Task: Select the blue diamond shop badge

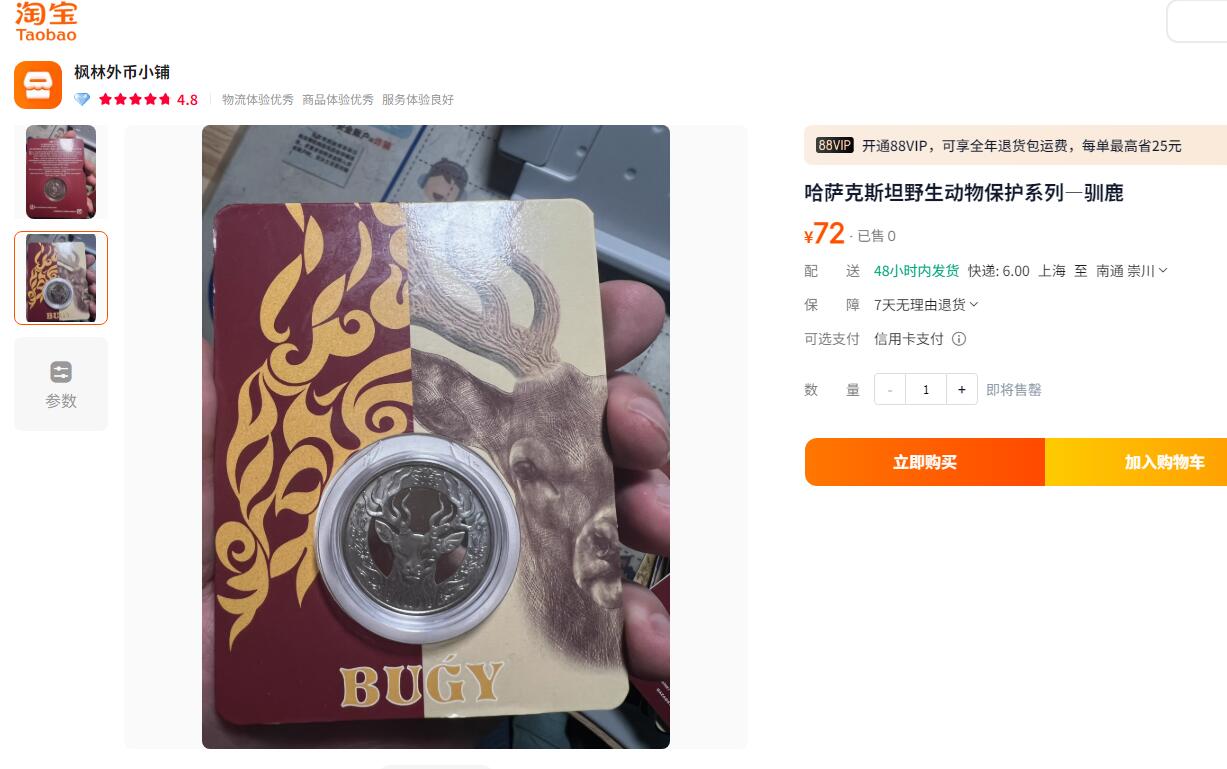Action: (82, 100)
